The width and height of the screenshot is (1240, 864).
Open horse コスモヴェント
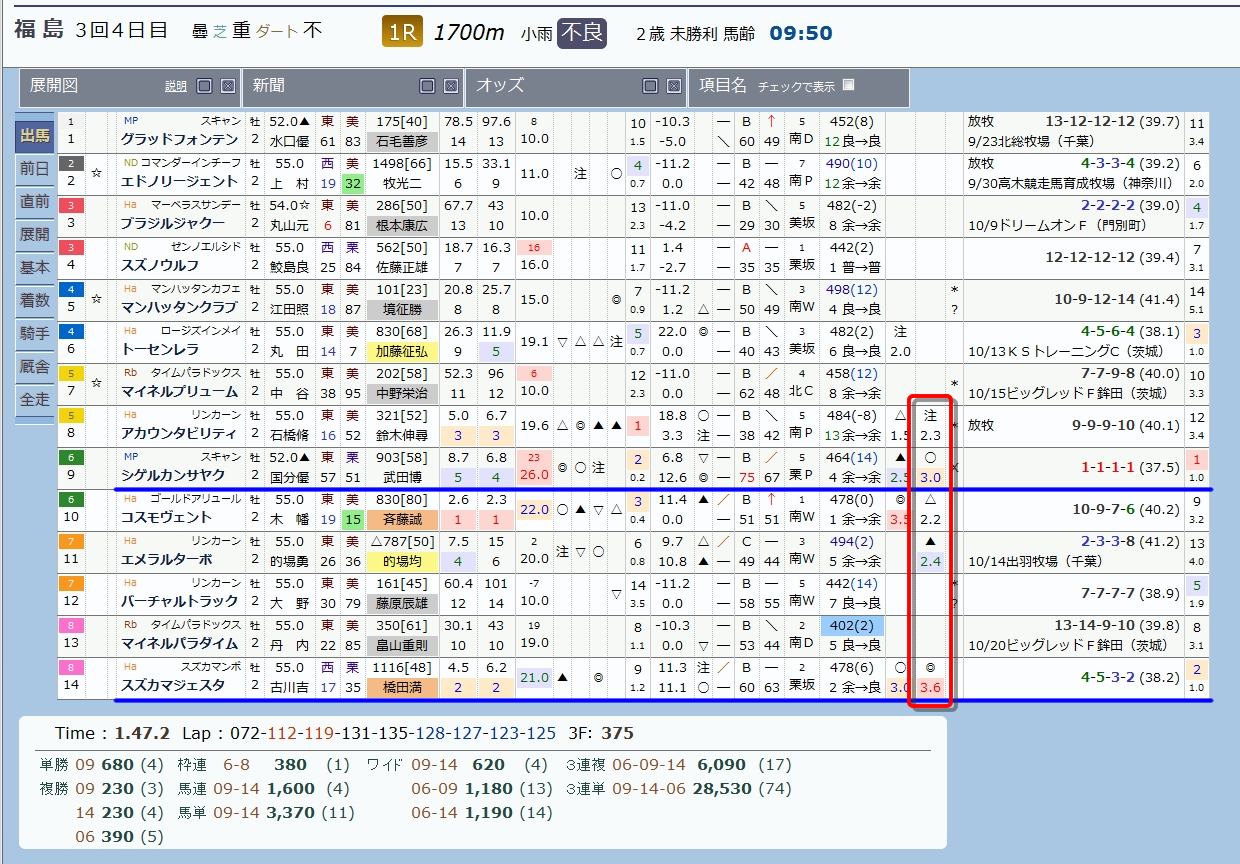coord(166,518)
